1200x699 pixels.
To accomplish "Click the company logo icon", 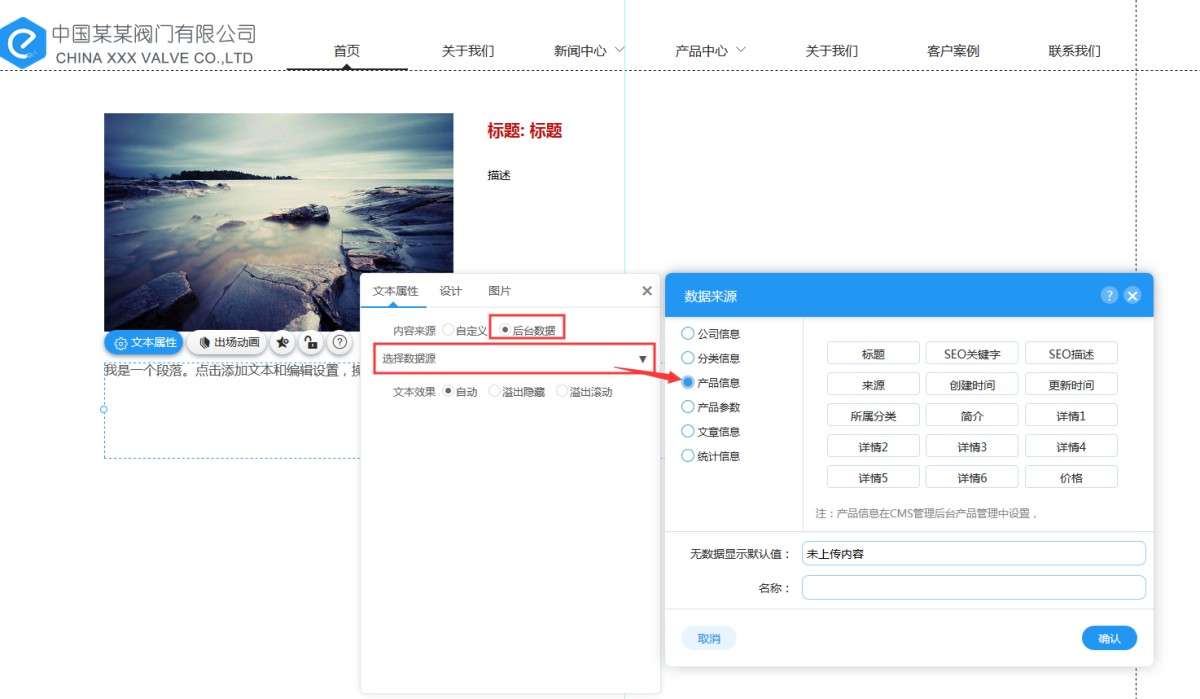I will click(22, 42).
